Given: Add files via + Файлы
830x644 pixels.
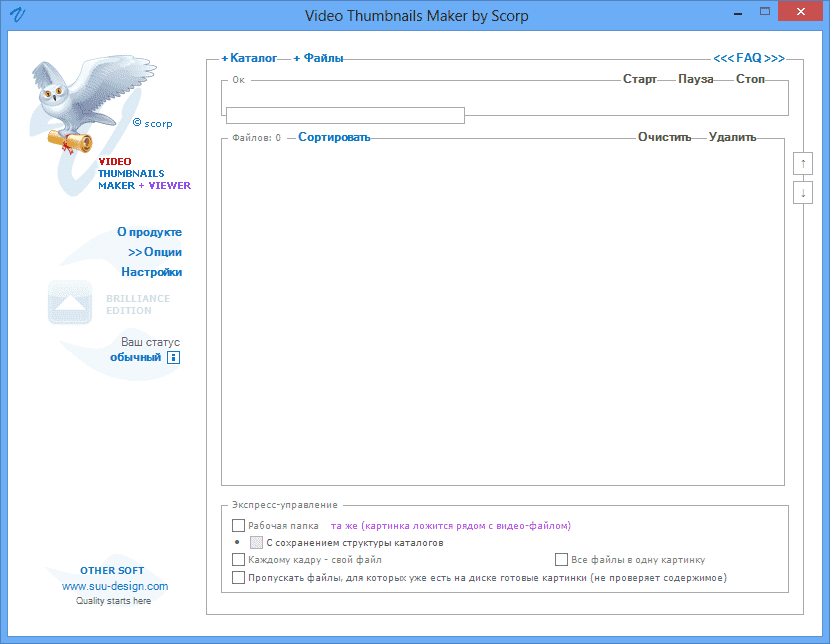Looking at the screenshot, I should [x=318, y=59].
